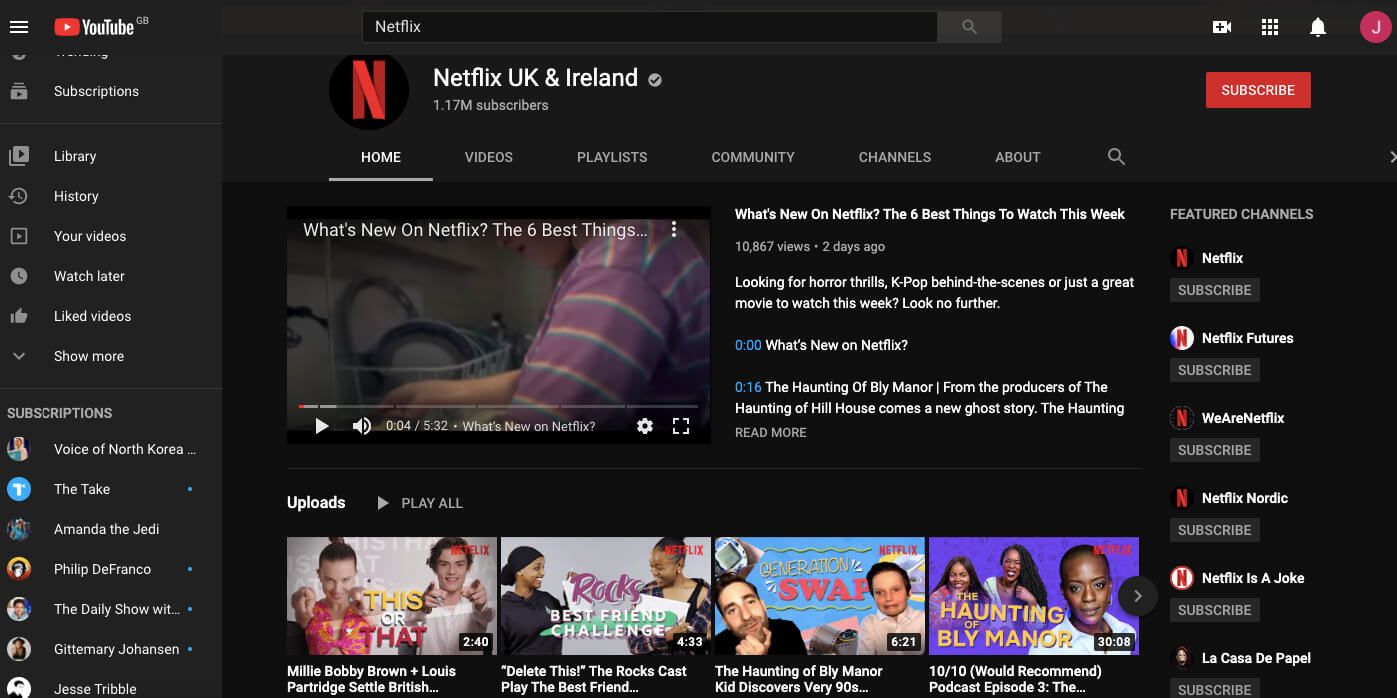Open player settings gear

click(x=645, y=426)
